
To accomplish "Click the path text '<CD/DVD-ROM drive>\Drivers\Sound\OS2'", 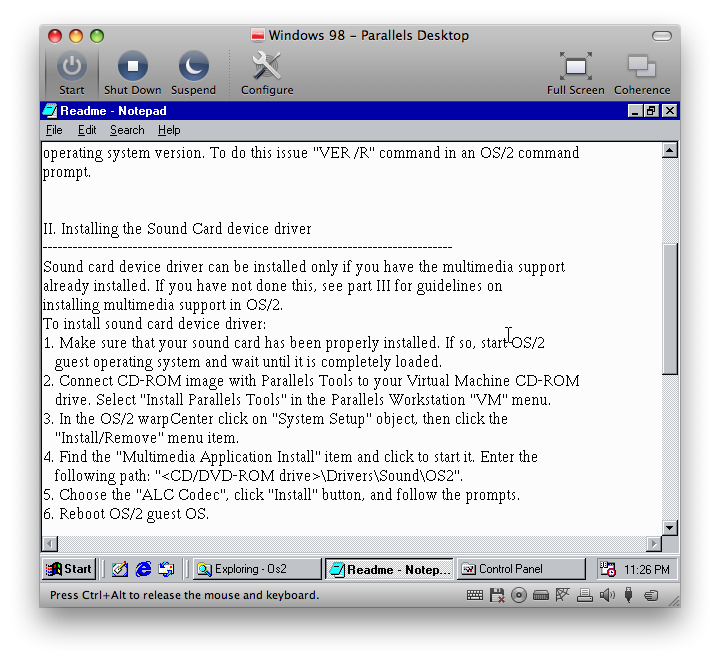I will click(x=305, y=476).
